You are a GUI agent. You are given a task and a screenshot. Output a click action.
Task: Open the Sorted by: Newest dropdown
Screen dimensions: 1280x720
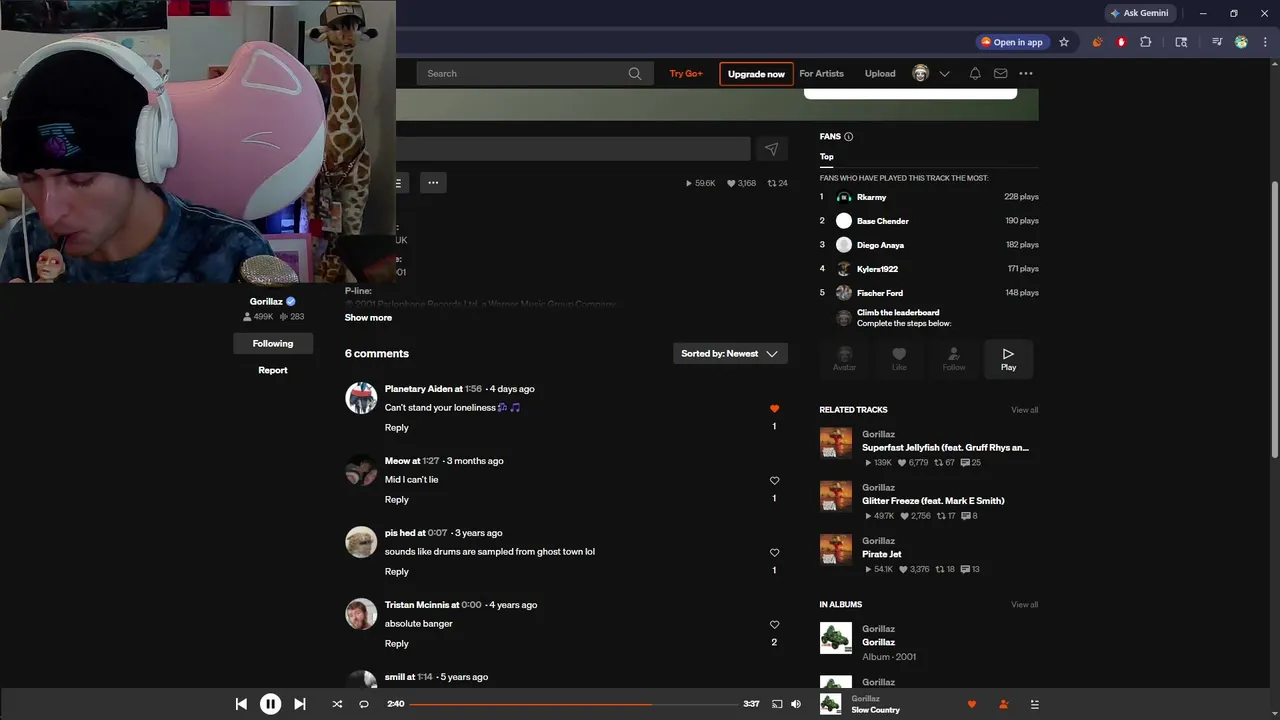tap(730, 353)
